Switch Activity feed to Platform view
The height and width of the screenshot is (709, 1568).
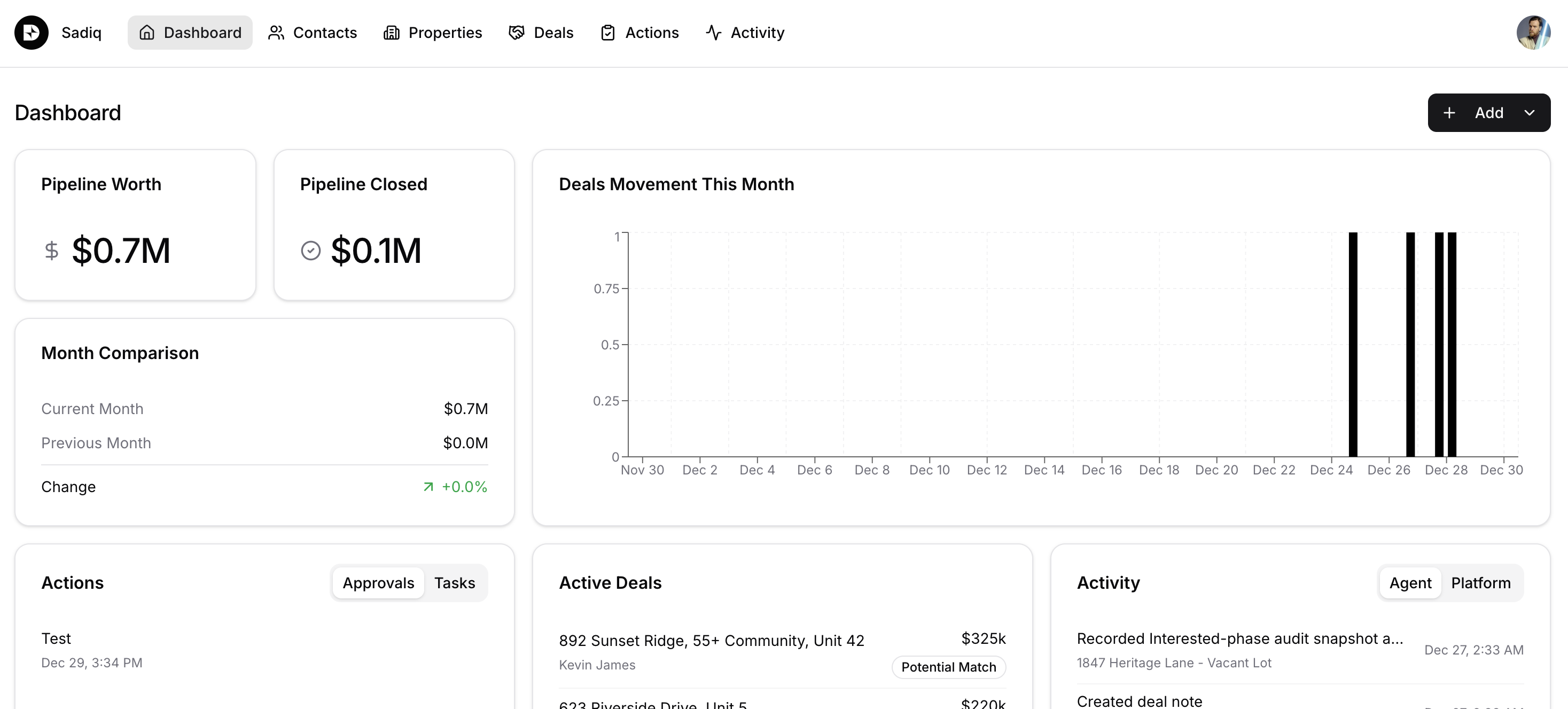coord(1481,582)
